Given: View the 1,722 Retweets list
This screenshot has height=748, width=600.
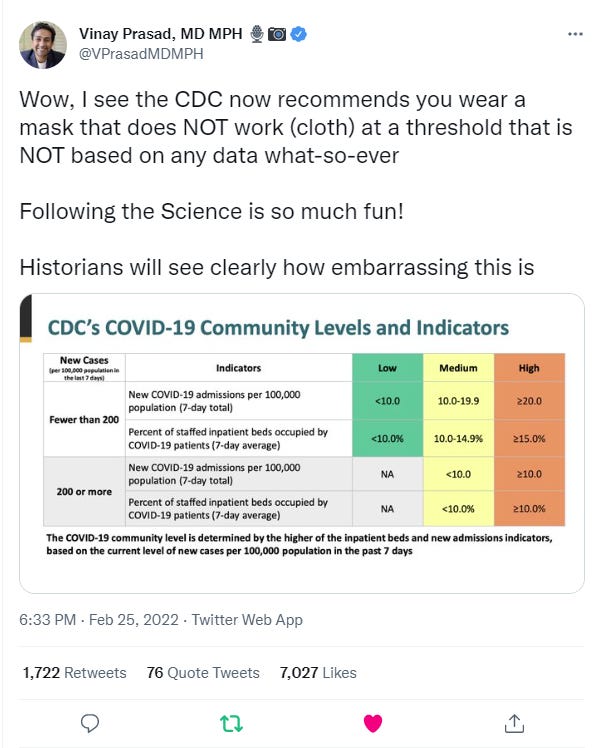Looking at the screenshot, I should click(74, 673).
